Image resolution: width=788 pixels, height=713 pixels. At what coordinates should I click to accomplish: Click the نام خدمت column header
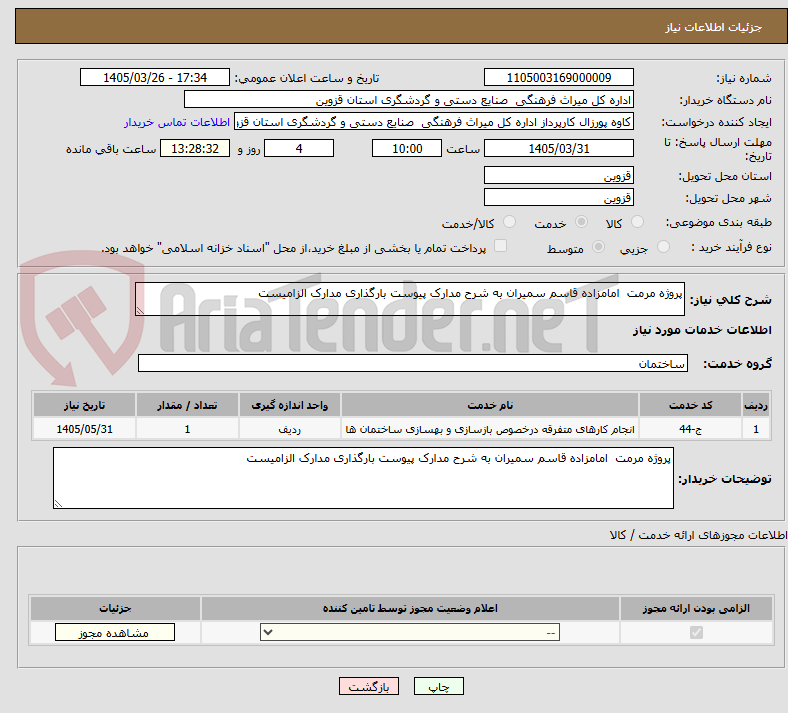[x=489, y=405]
